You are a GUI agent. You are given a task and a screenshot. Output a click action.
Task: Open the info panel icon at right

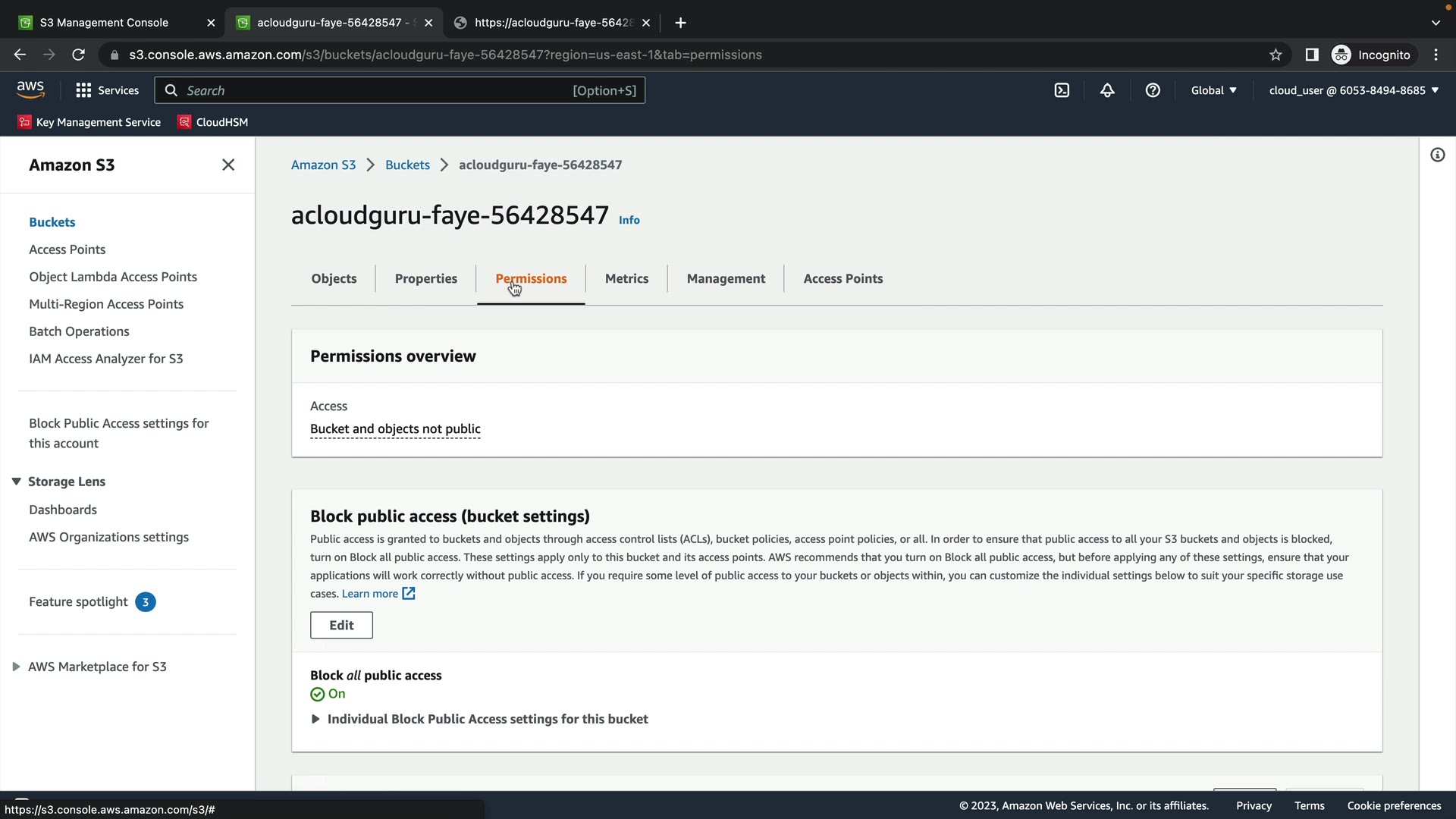(1437, 155)
